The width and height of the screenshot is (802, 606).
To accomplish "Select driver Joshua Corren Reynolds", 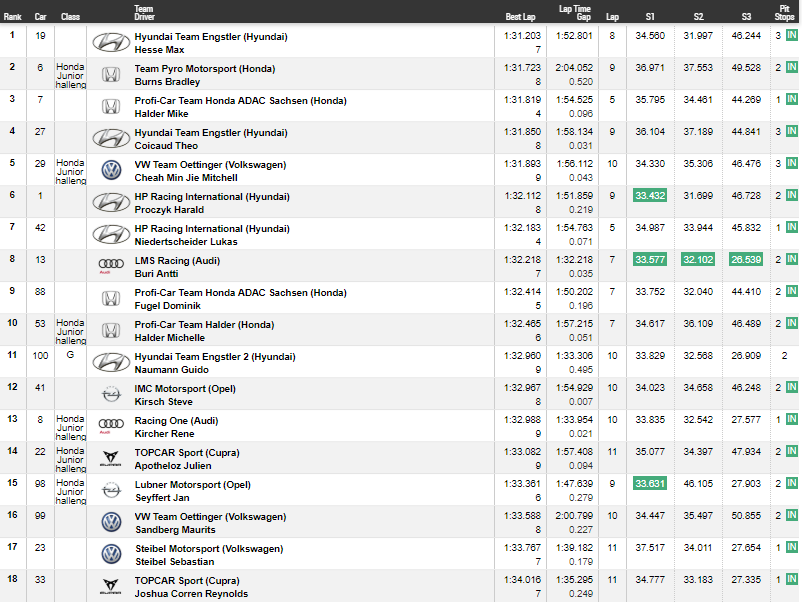I will click(191, 594).
